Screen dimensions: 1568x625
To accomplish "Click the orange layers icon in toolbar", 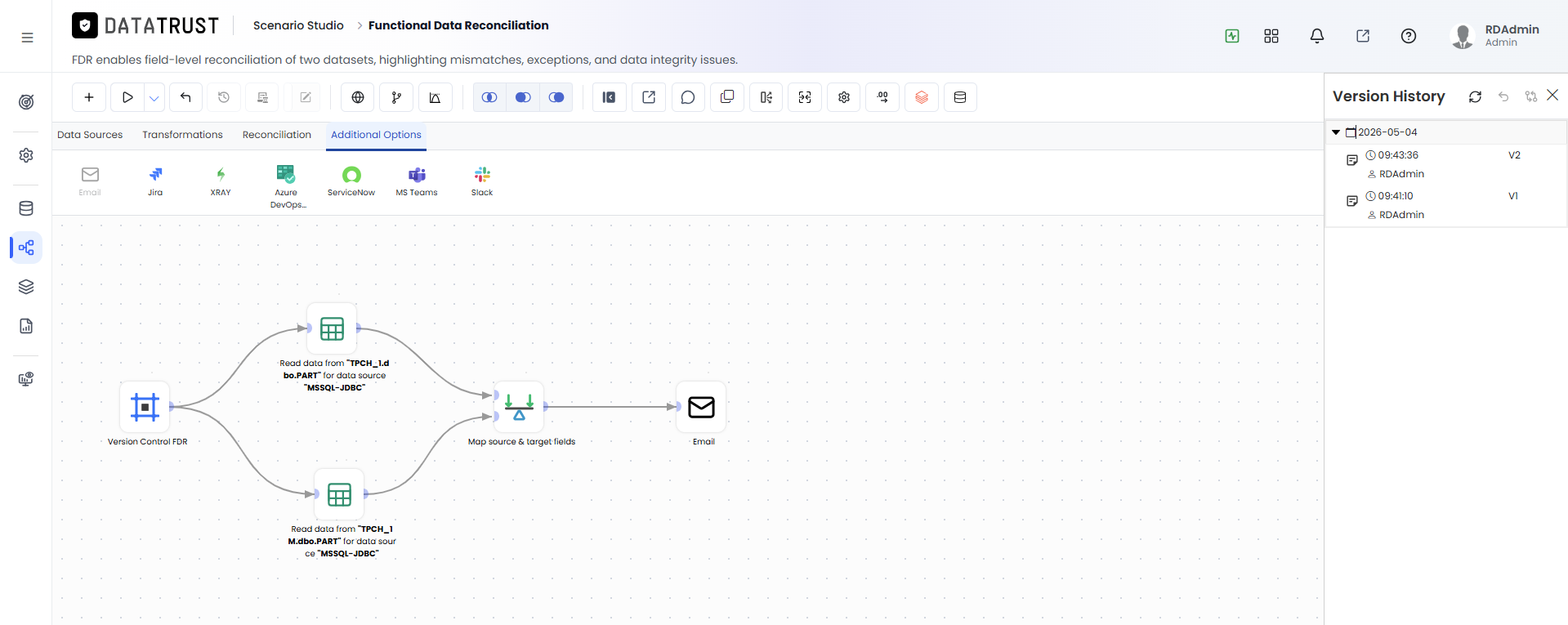I will [922, 97].
